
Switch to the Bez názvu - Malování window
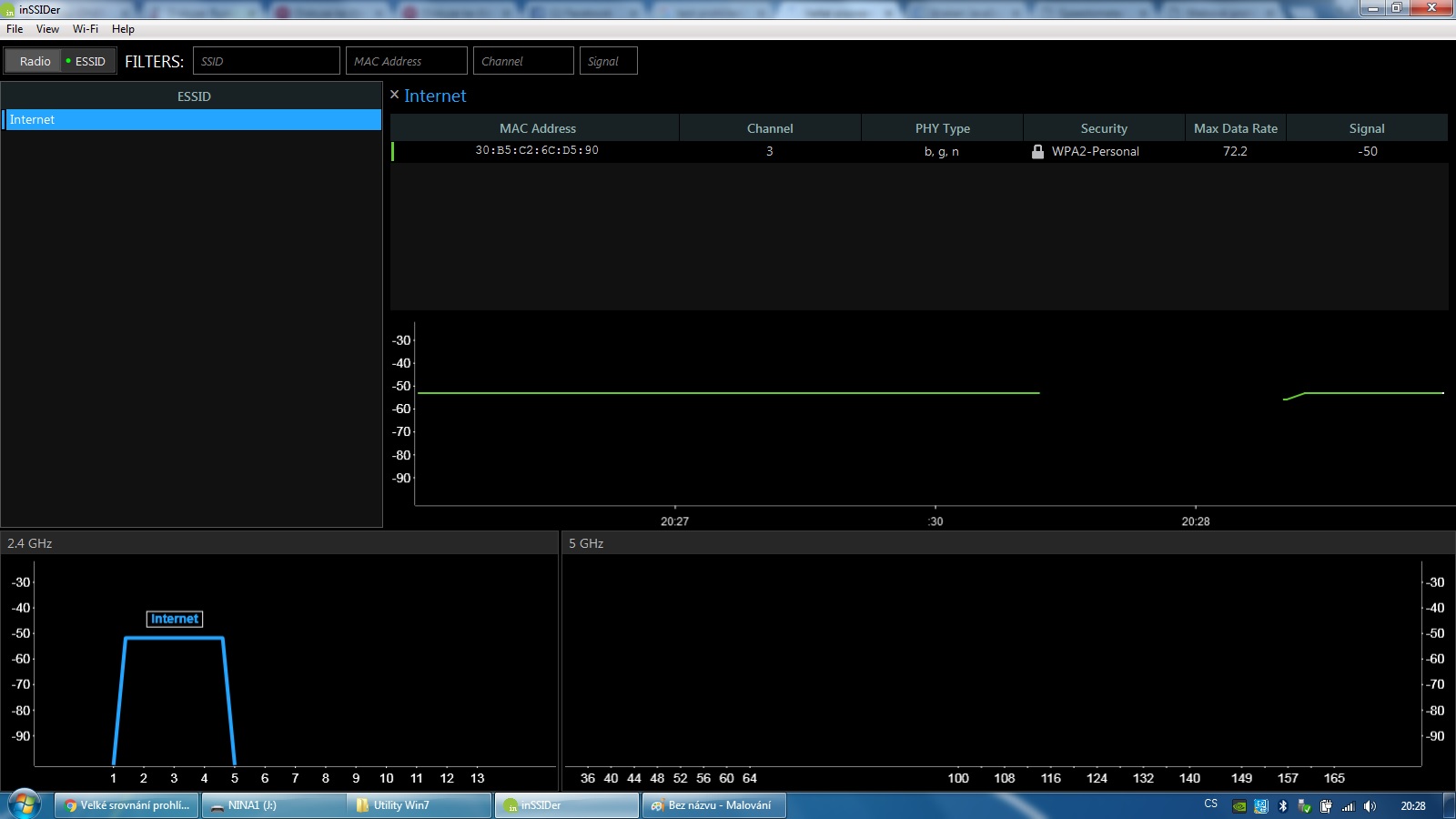[x=714, y=805]
